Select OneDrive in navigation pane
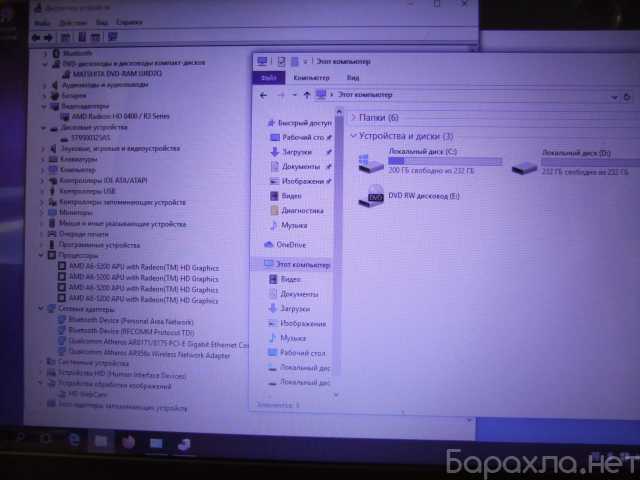The image size is (640, 480). click(291, 245)
